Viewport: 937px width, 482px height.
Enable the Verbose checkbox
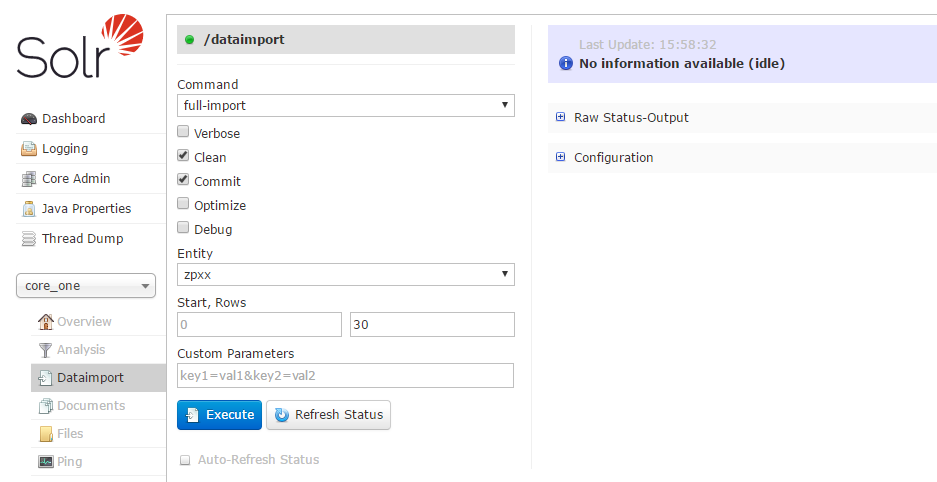click(183, 132)
